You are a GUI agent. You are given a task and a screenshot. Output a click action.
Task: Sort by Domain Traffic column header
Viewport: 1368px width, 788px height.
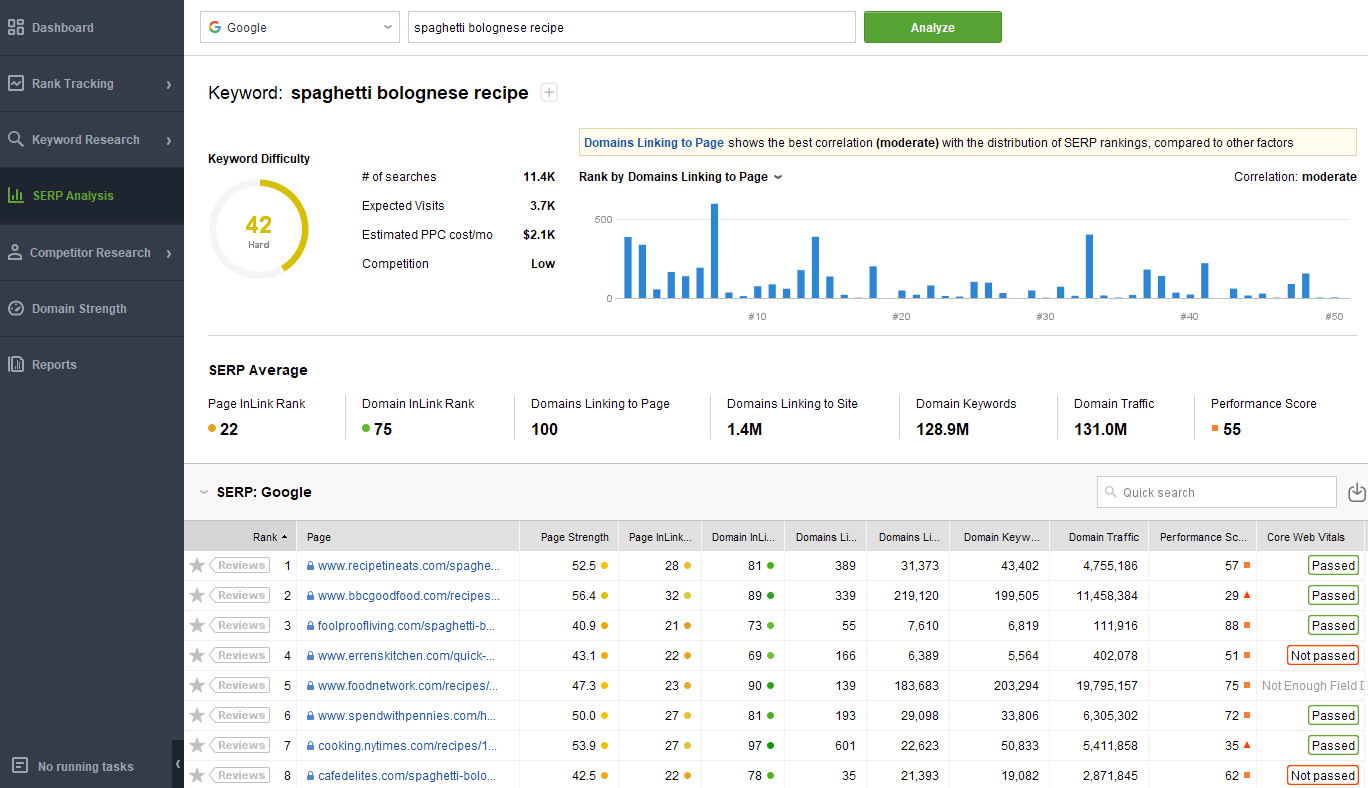(x=1099, y=537)
